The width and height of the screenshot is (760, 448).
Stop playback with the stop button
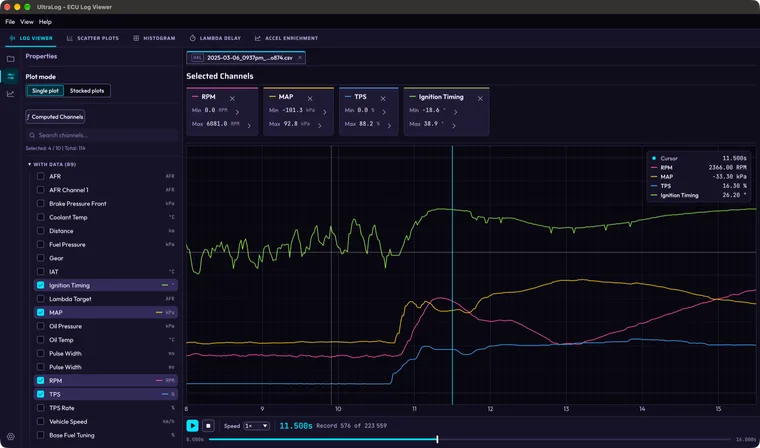[x=208, y=426]
